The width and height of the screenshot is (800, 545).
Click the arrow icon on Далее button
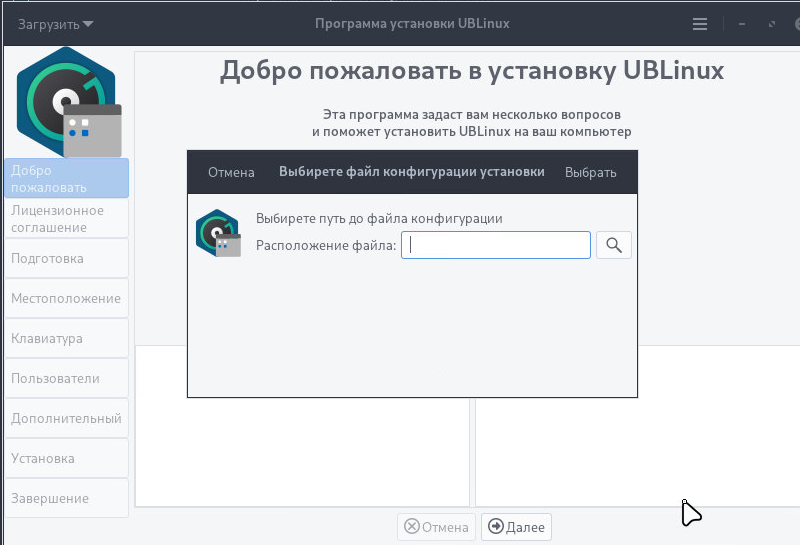click(x=495, y=526)
